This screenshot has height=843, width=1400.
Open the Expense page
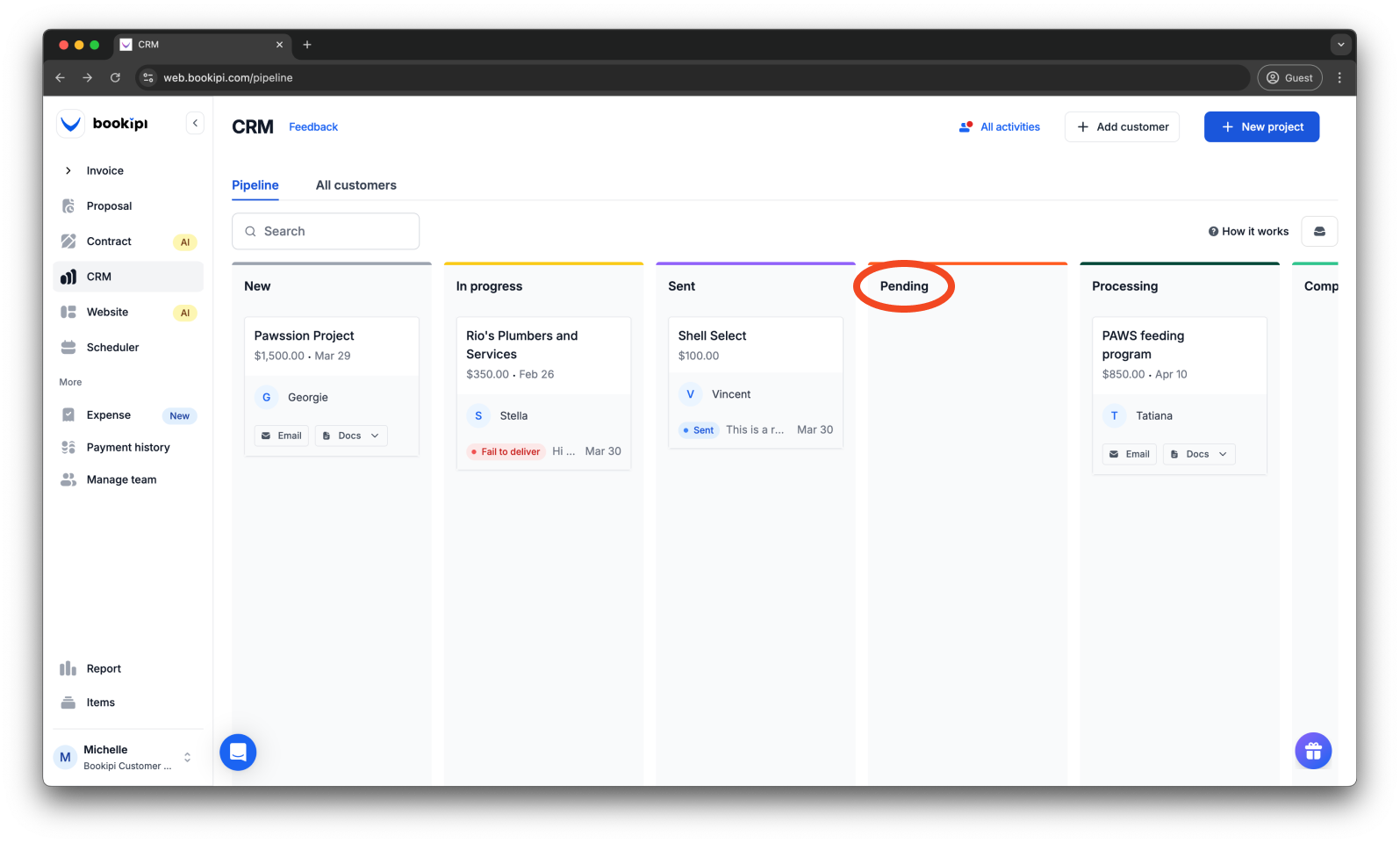coord(128,415)
